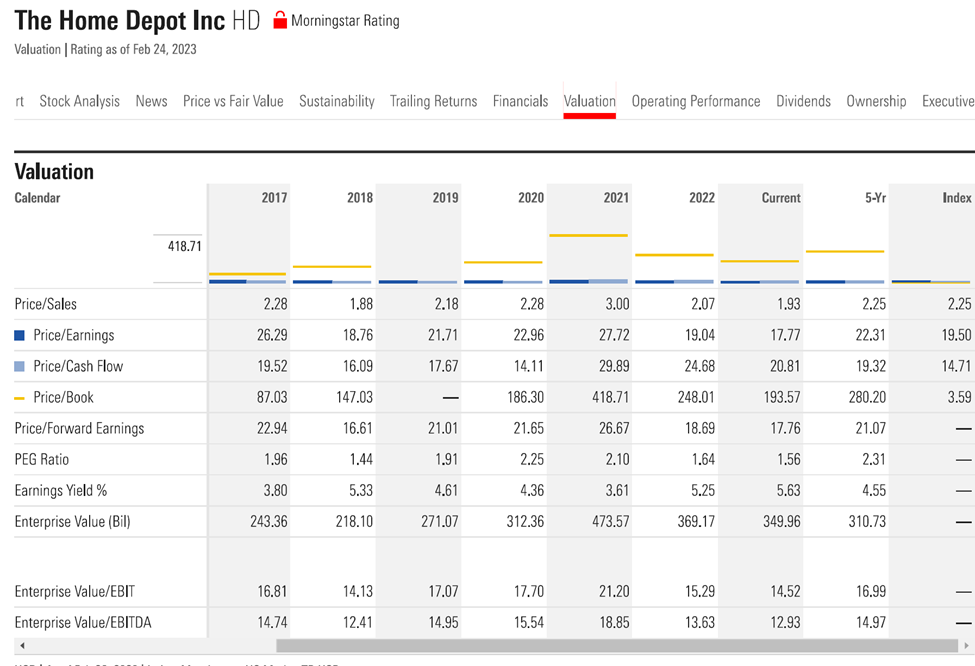975x666 pixels.
Task: Click the 5-Yr Price/Book value 280.20
Action: (867, 397)
